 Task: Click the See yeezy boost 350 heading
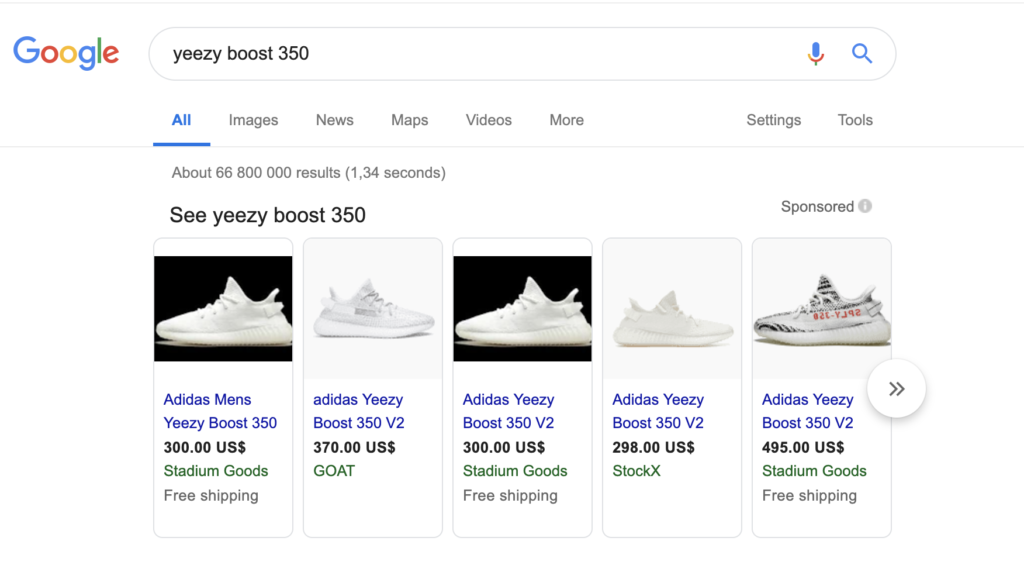pos(267,215)
